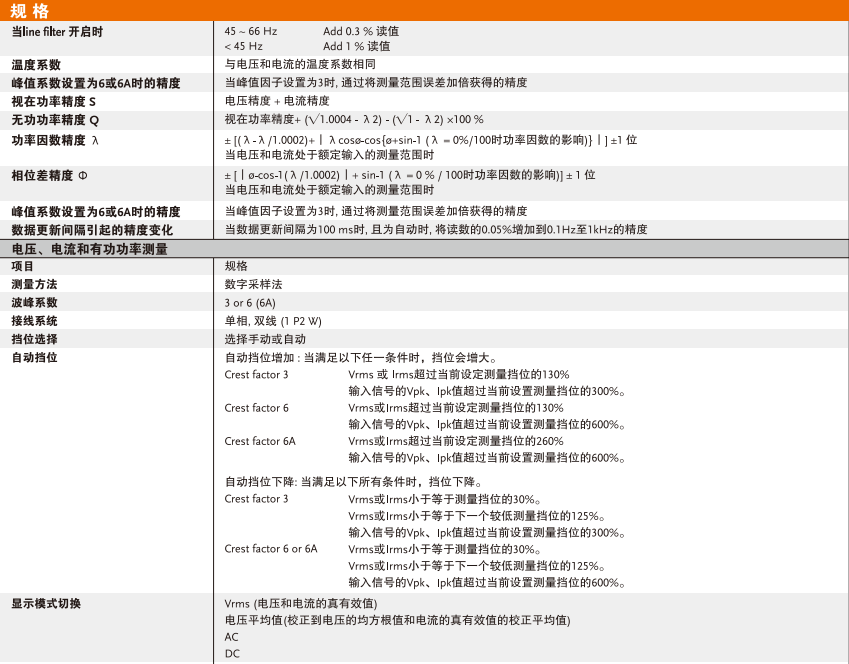Click the 数字采样法 value text
Image resolution: width=849 pixels, height=664 pixels.
[x=253, y=285]
